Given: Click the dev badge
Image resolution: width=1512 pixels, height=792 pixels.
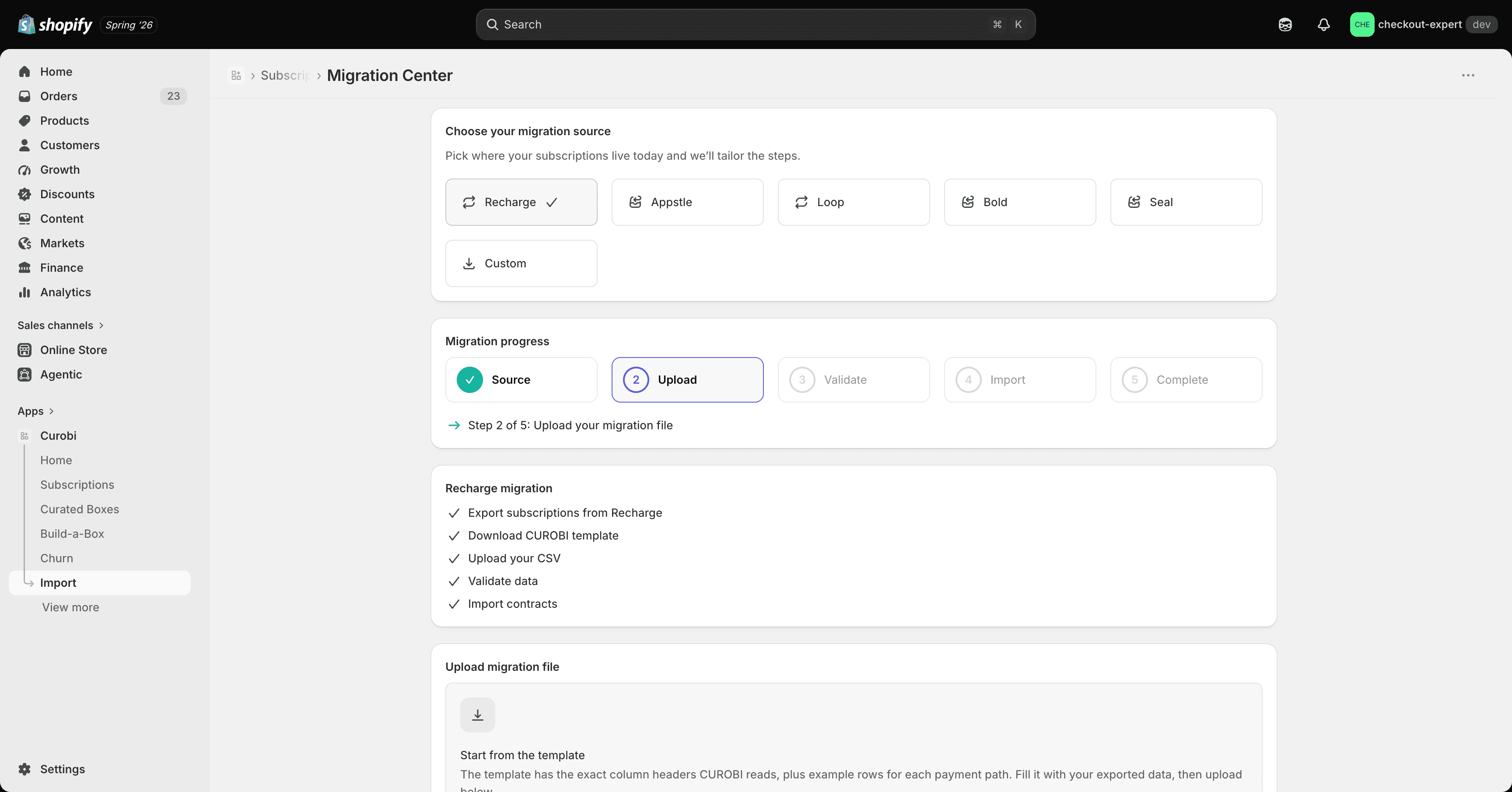Looking at the screenshot, I should pos(1481,25).
